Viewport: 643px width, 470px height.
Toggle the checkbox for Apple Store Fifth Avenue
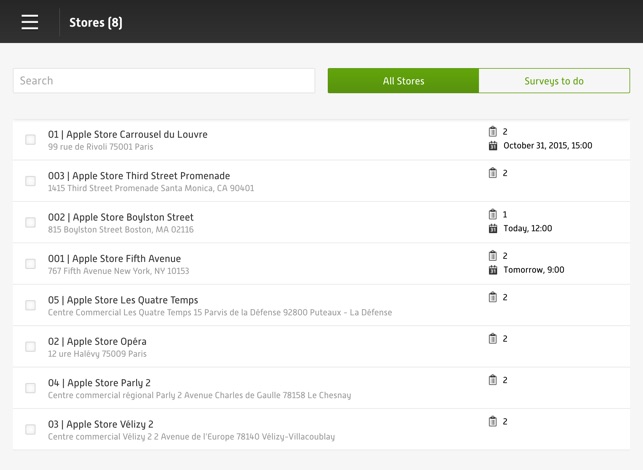[30, 264]
